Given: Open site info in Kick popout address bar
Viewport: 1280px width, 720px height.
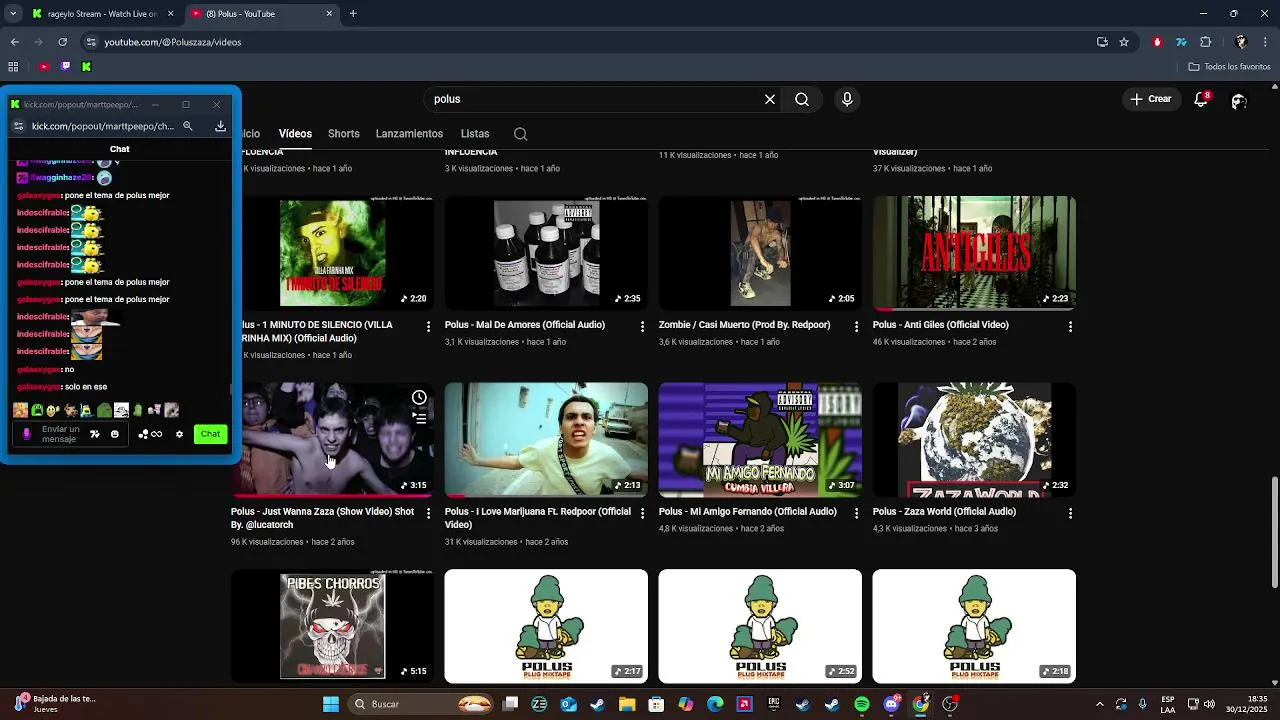Looking at the screenshot, I should click(x=18, y=126).
